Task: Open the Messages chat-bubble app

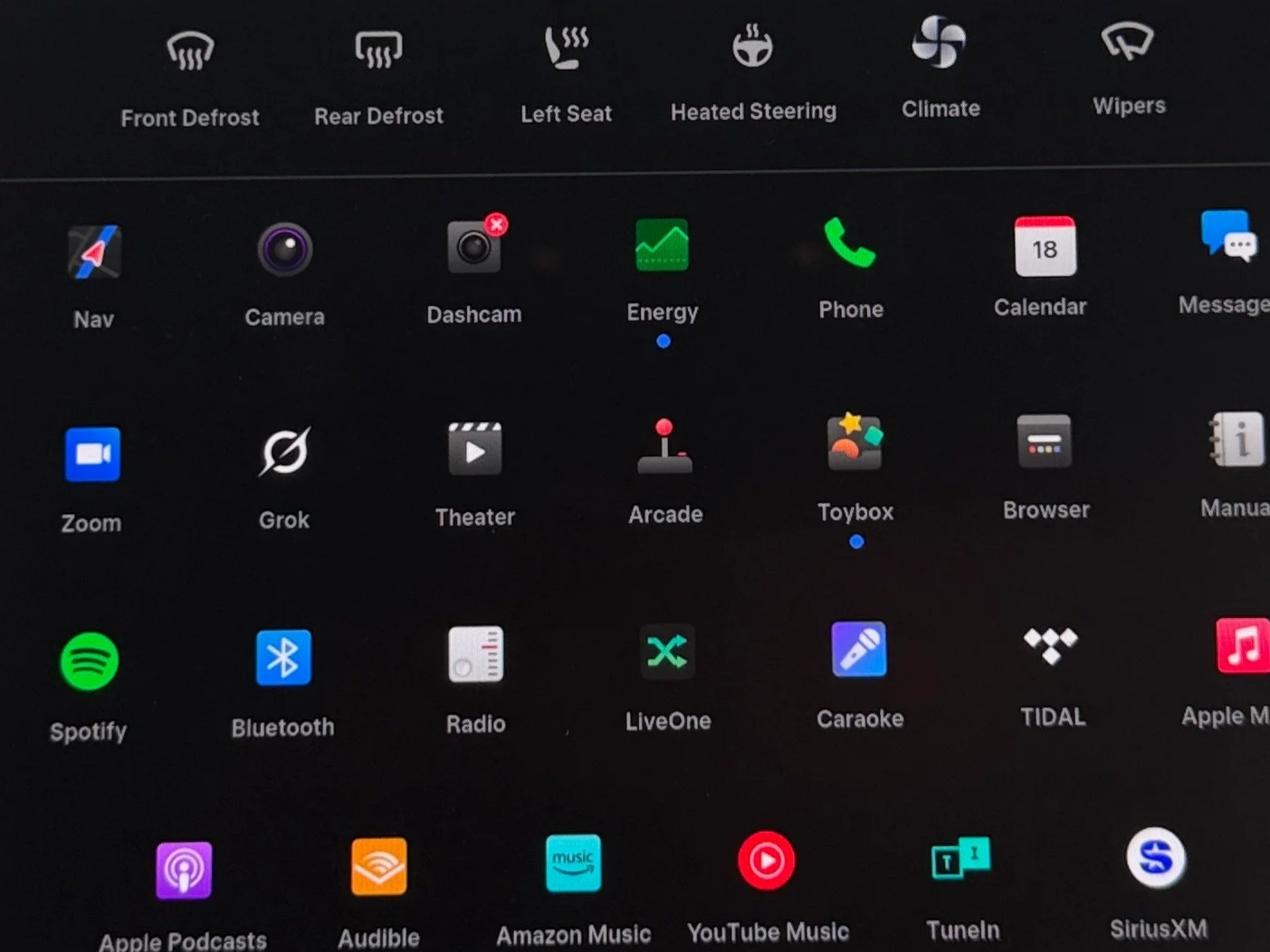Action: point(1229,236)
